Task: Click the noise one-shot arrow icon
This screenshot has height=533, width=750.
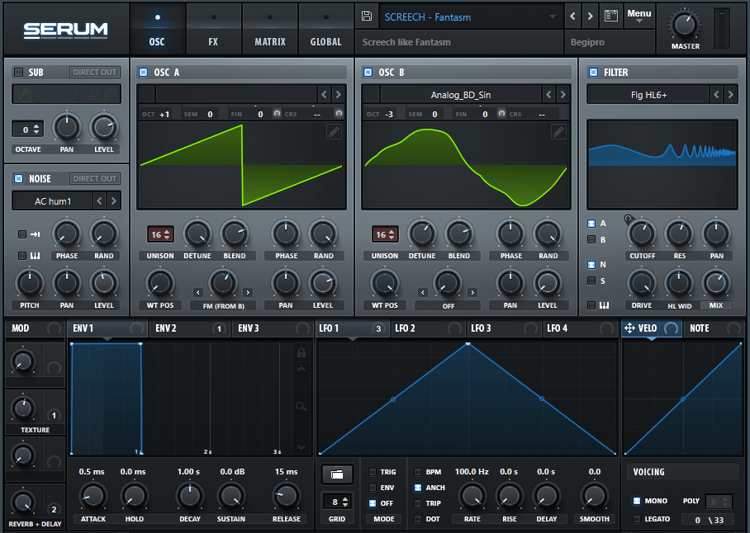Action: pyautogui.click(x=35, y=234)
